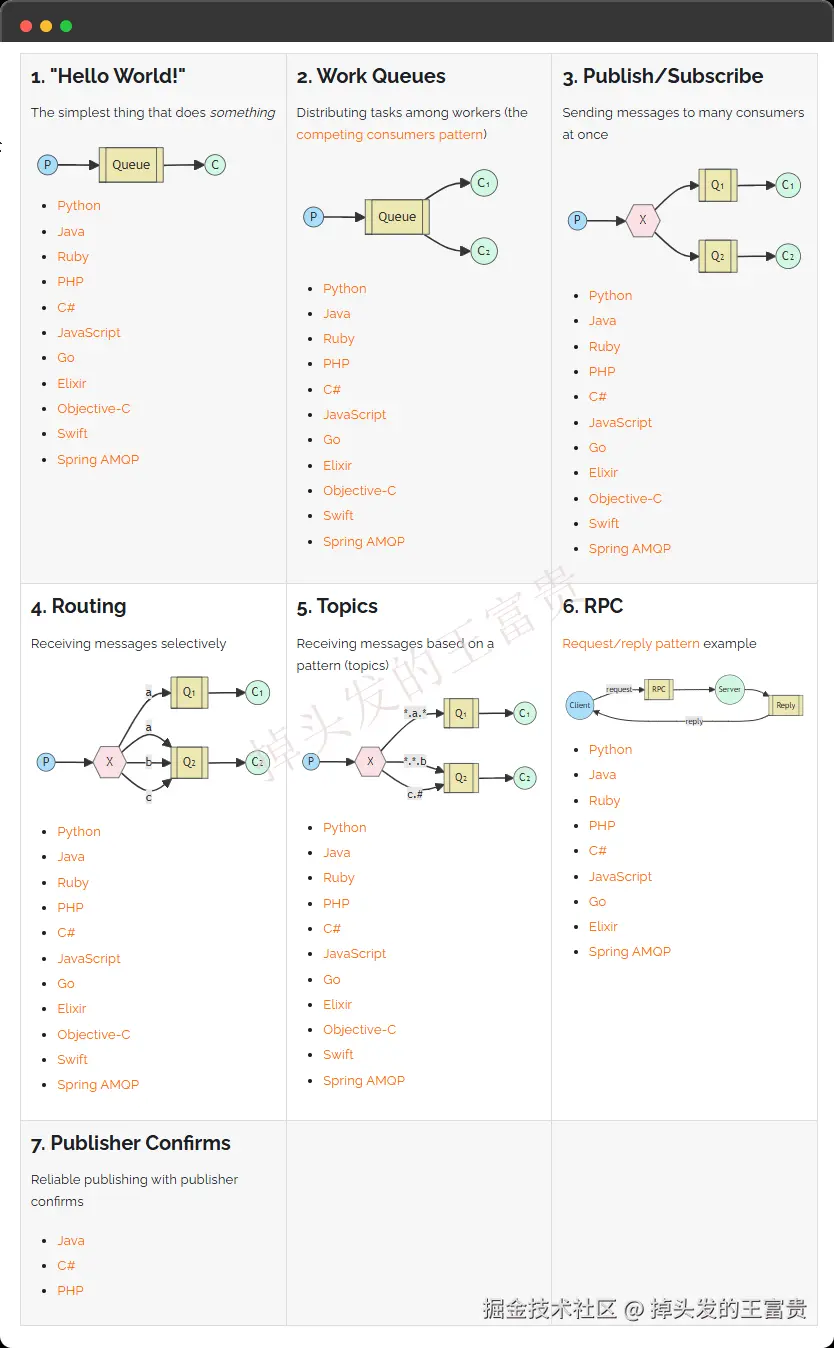
Task: Click the red close window dot
Action: point(26,26)
